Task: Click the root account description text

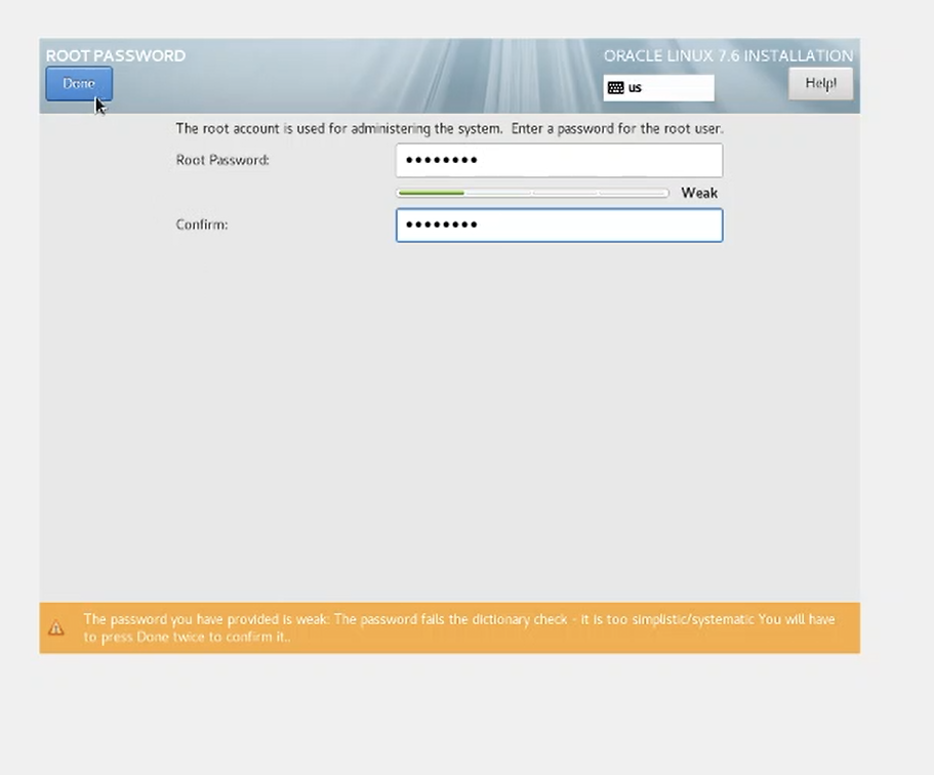Action: [449, 129]
